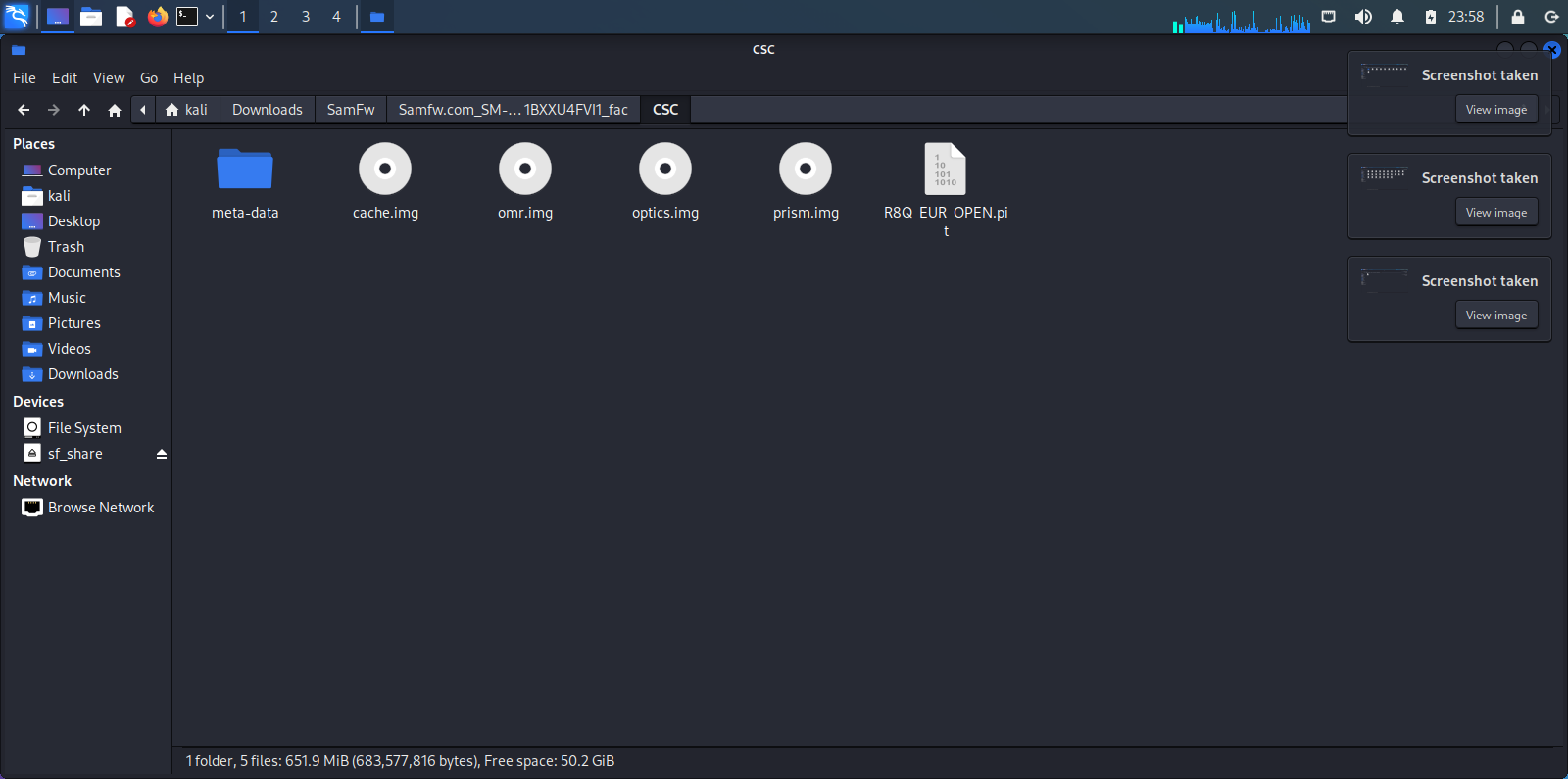Click the CSC window button in taskbar
Viewport: 1568px width, 779px height.
click(376, 17)
